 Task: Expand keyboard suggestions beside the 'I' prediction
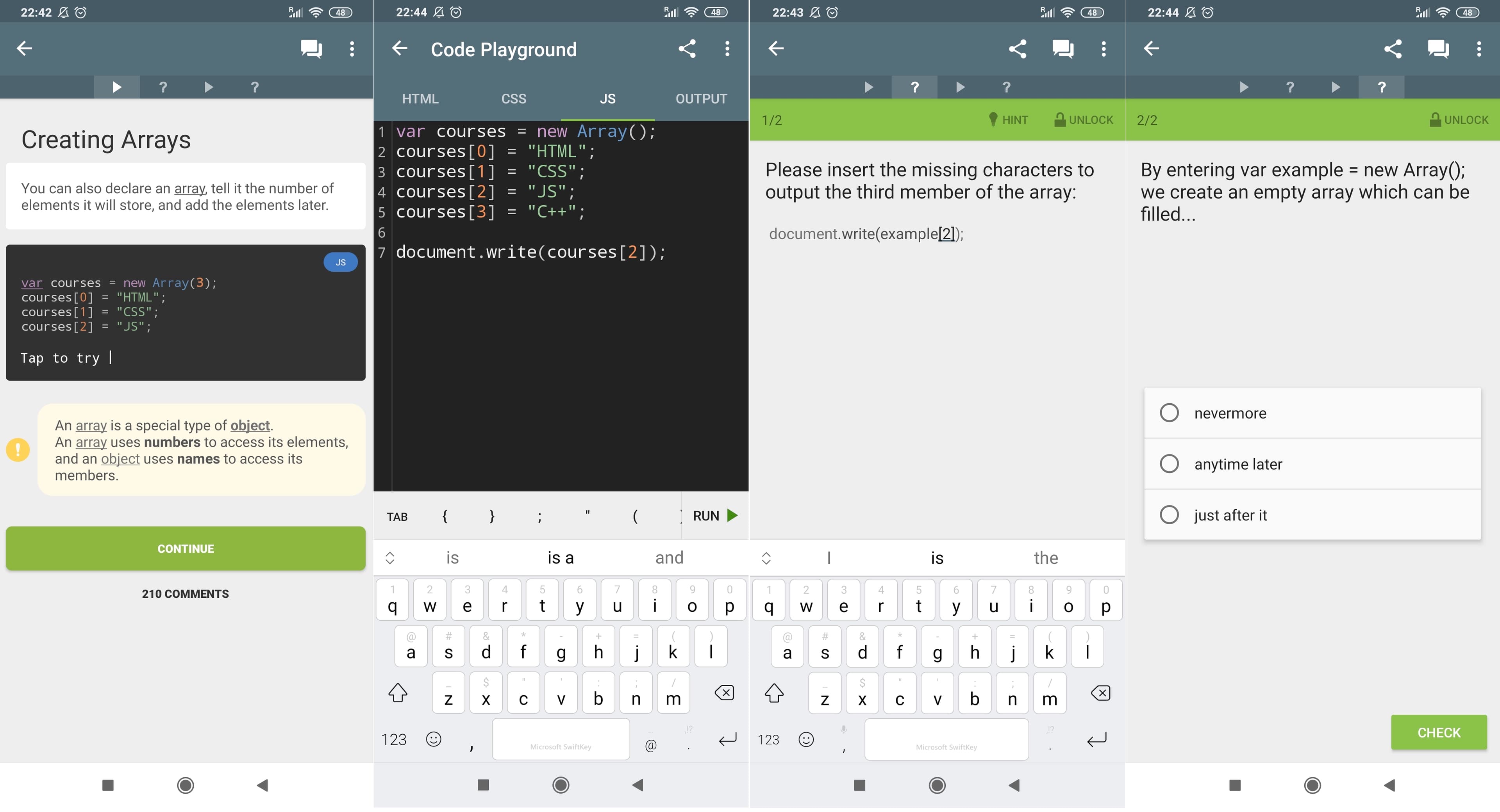click(x=766, y=558)
